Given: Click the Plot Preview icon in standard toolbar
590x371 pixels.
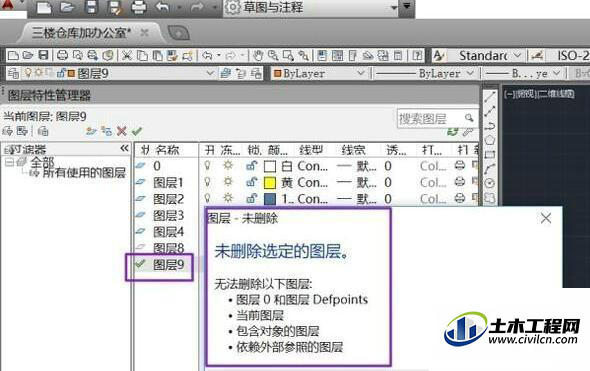Looking at the screenshot, I should click(x=78, y=56).
